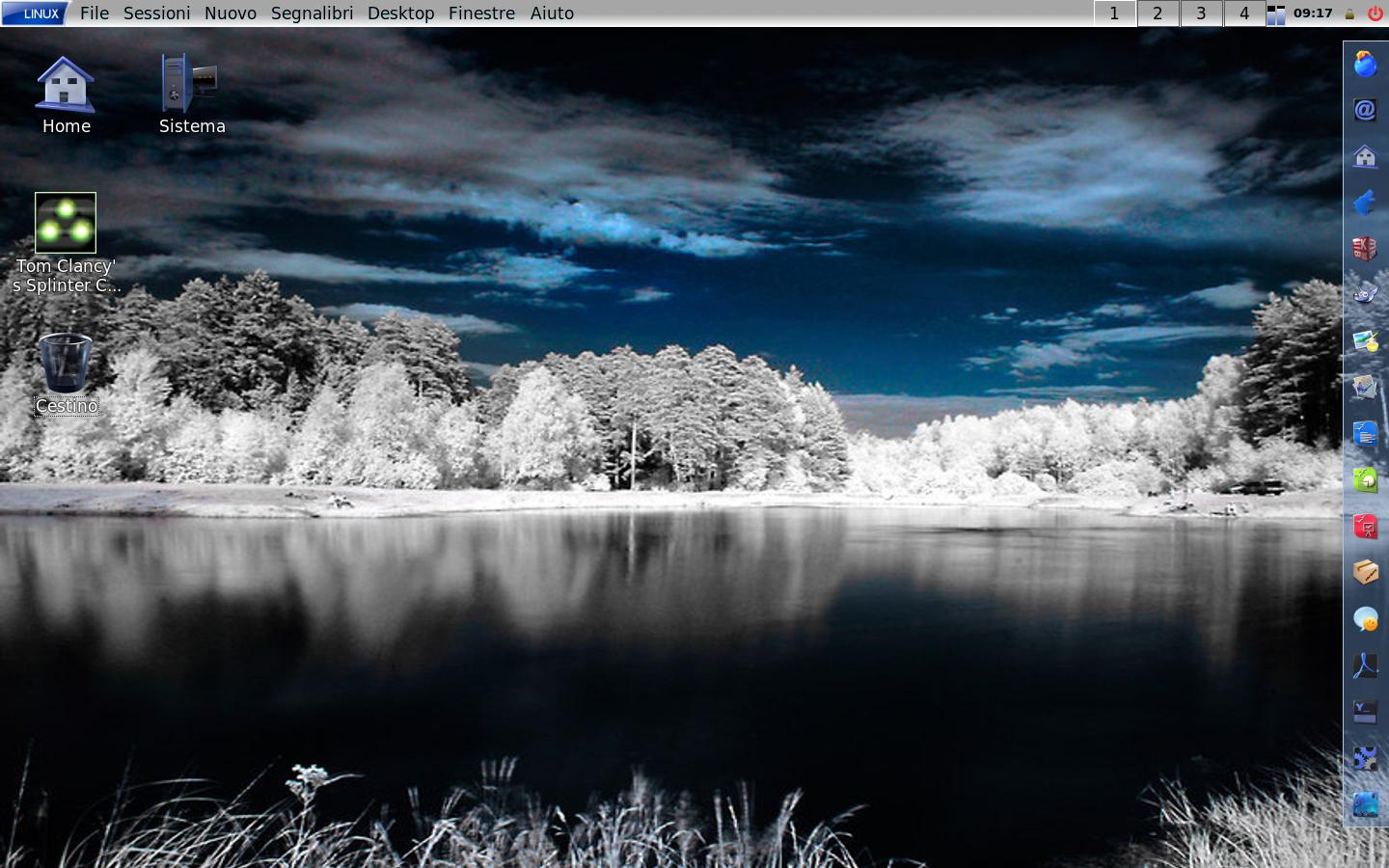Launch the globe web browser from dock
The image size is (1389, 868).
[1365, 64]
